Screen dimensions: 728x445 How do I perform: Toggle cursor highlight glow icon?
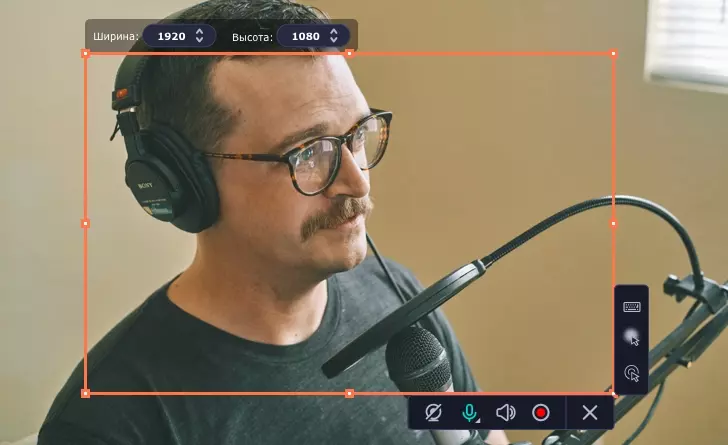pyautogui.click(x=631, y=337)
